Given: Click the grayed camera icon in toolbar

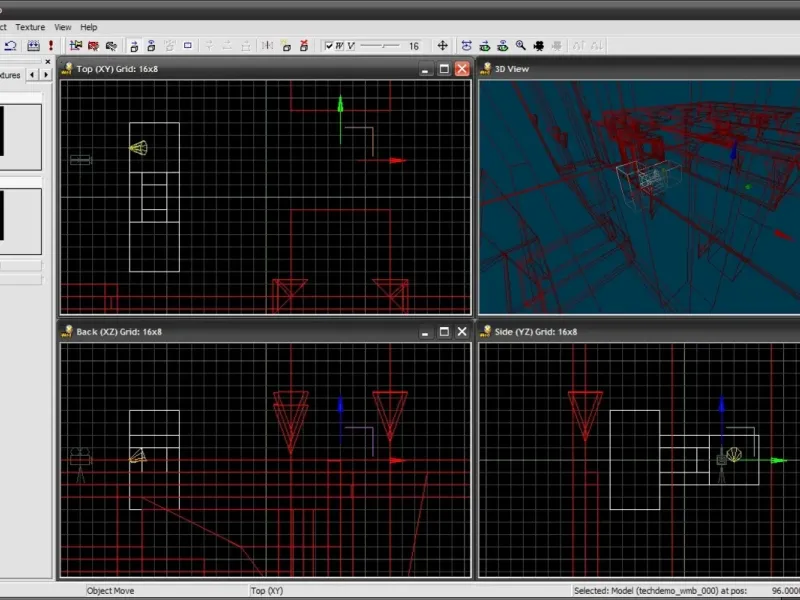Looking at the screenshot, I should tap(557, 46).
